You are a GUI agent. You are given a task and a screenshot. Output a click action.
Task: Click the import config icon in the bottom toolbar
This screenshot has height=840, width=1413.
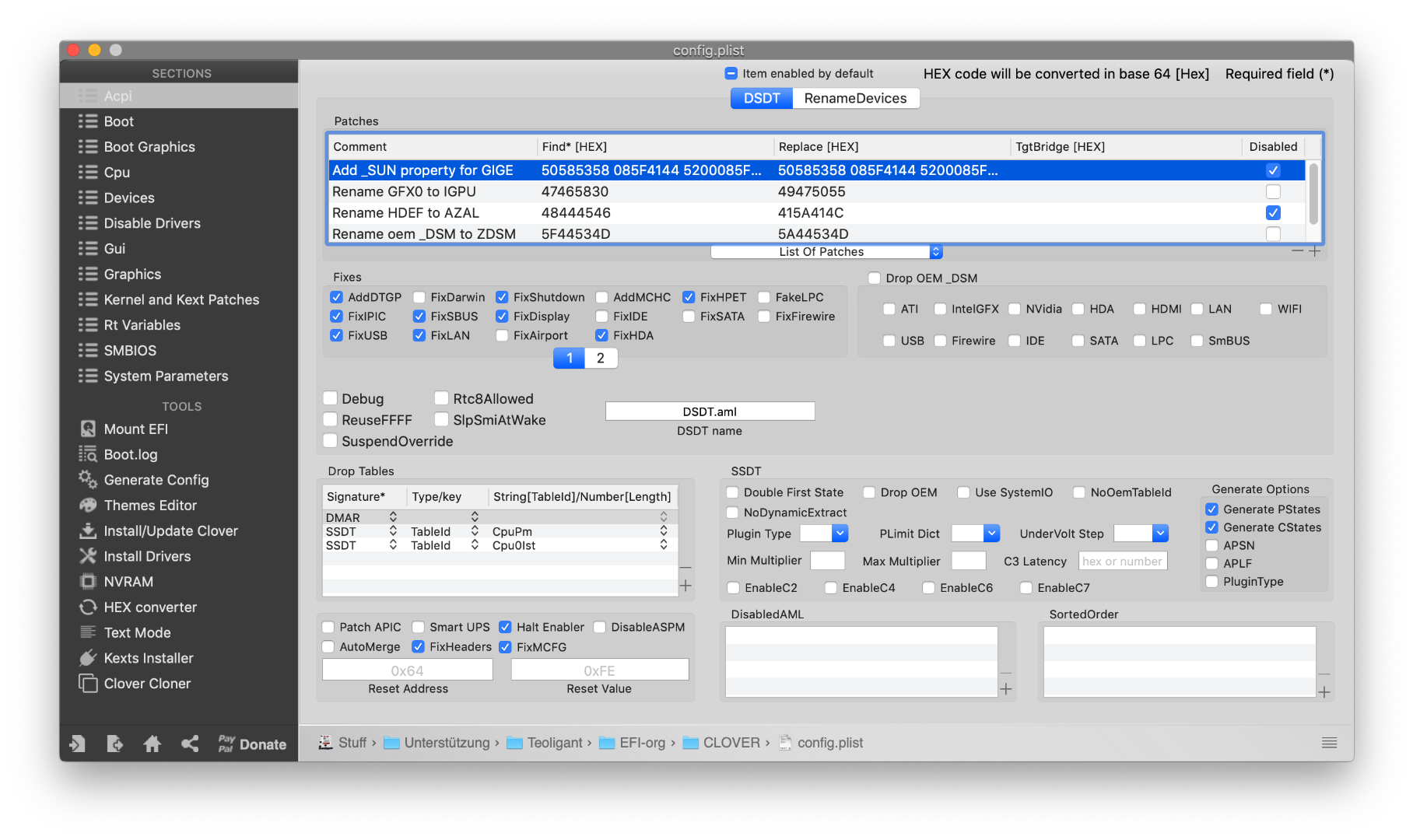click(77, 744)
